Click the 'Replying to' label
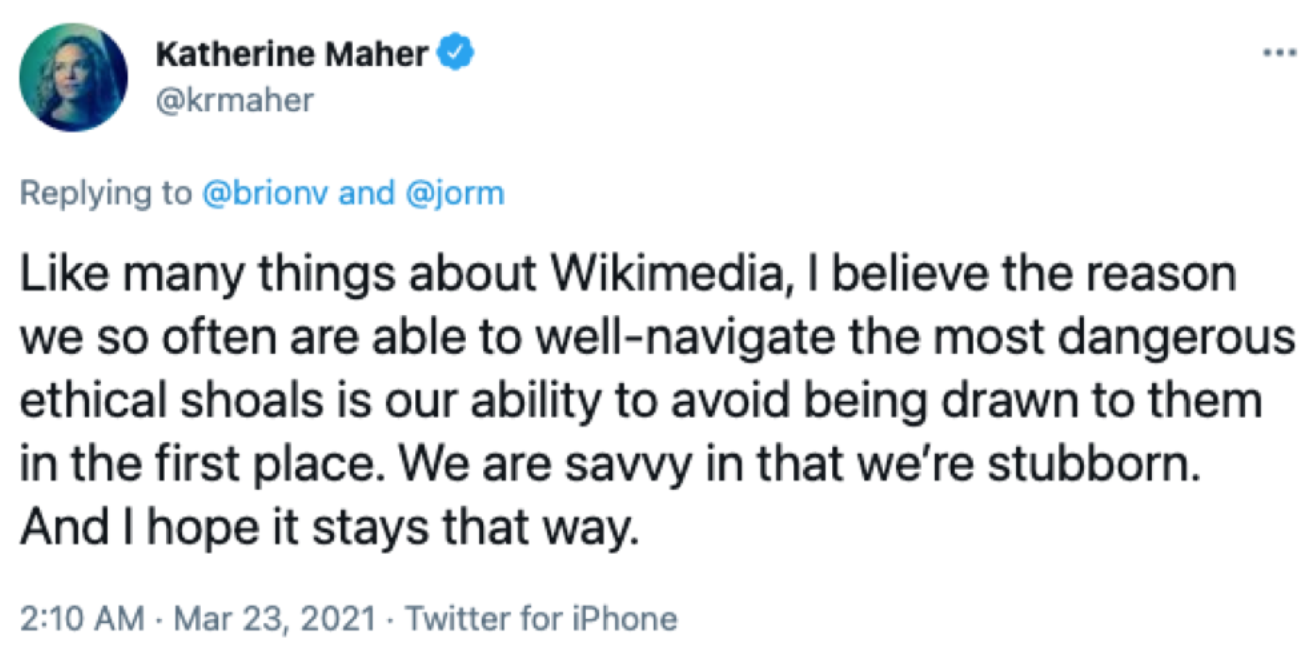 point(106,194)
